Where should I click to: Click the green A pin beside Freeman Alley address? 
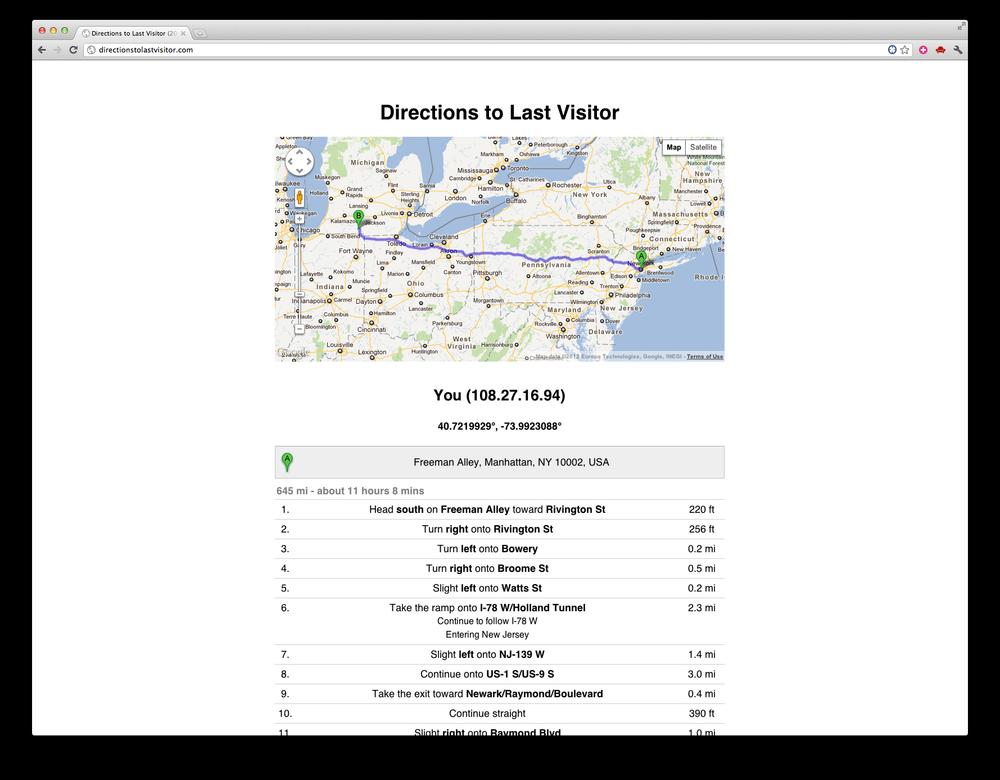(x=287, y=462)
